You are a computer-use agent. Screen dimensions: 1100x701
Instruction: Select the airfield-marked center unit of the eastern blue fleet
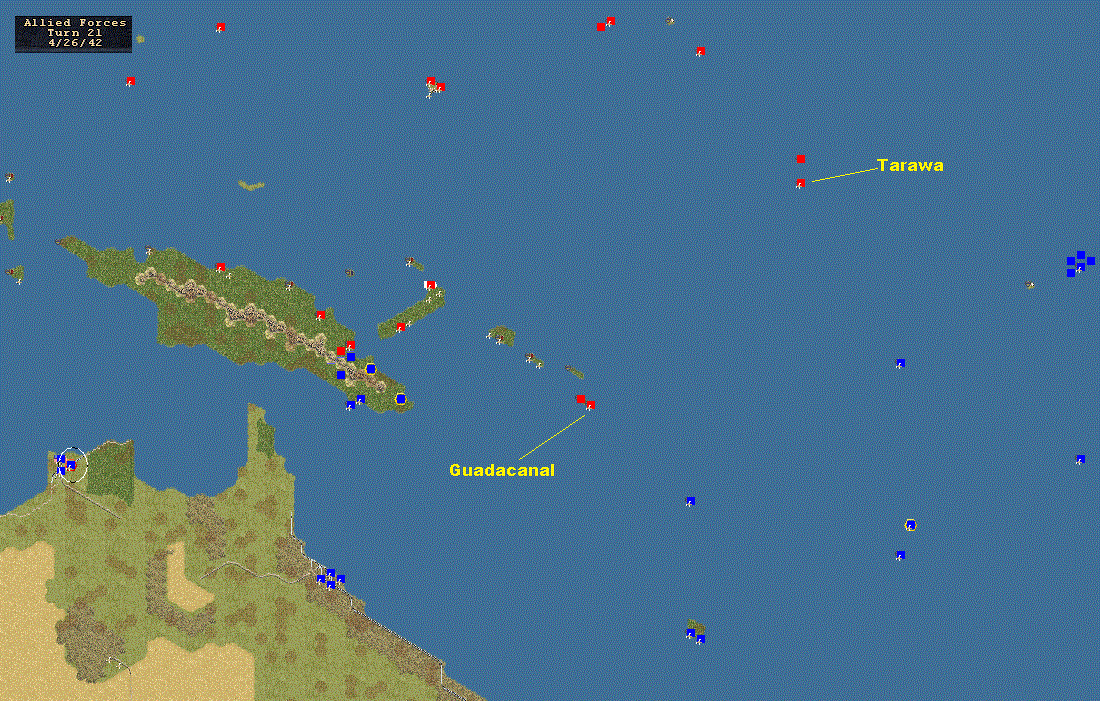pos(1081,267)
